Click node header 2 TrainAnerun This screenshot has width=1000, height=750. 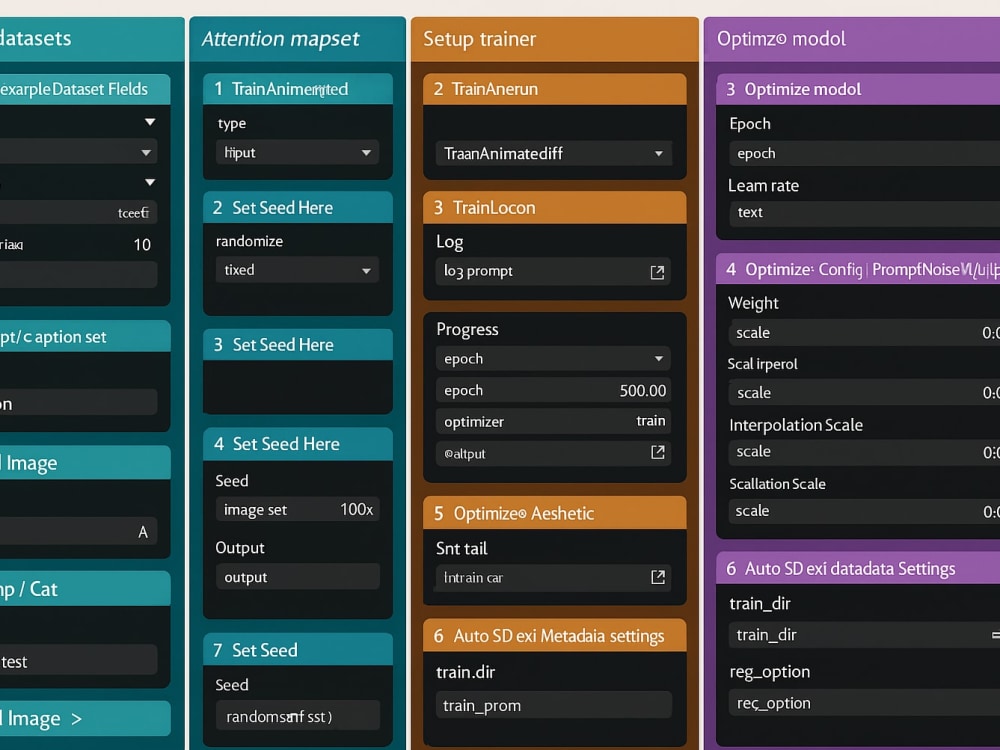pyautogui.click(x=555, y=89)
